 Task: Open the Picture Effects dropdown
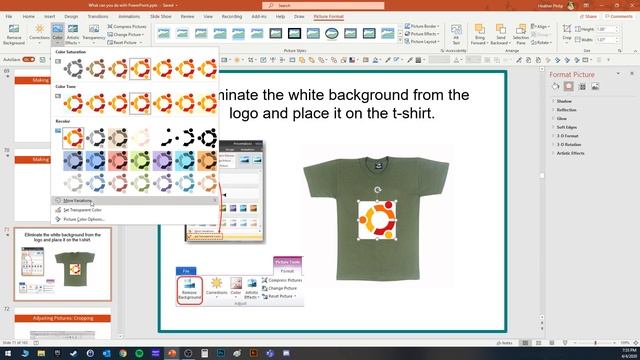pos(422,34)
